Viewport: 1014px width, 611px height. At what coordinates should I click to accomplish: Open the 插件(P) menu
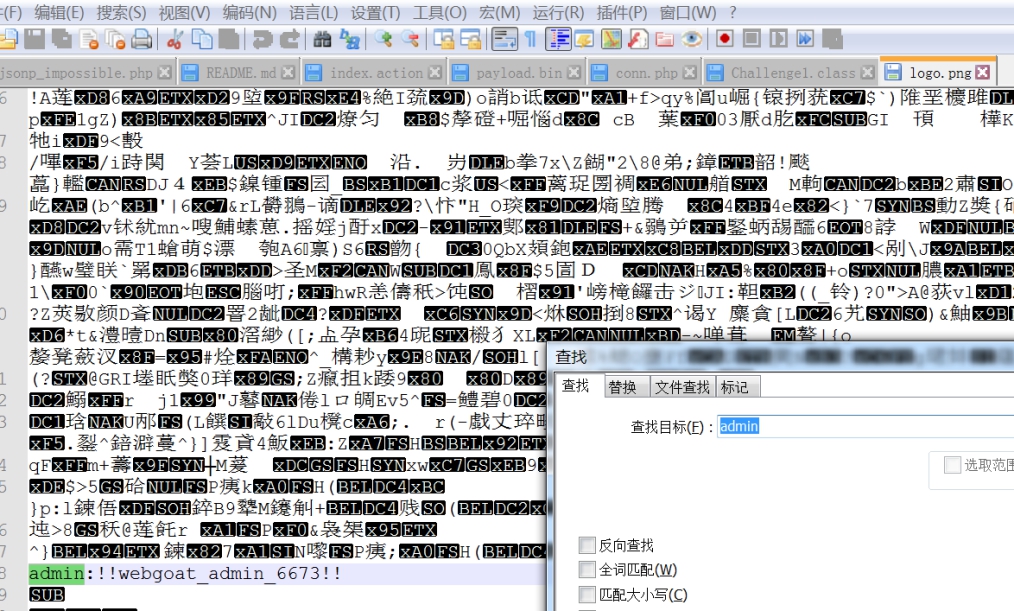(x=621, y=12)
